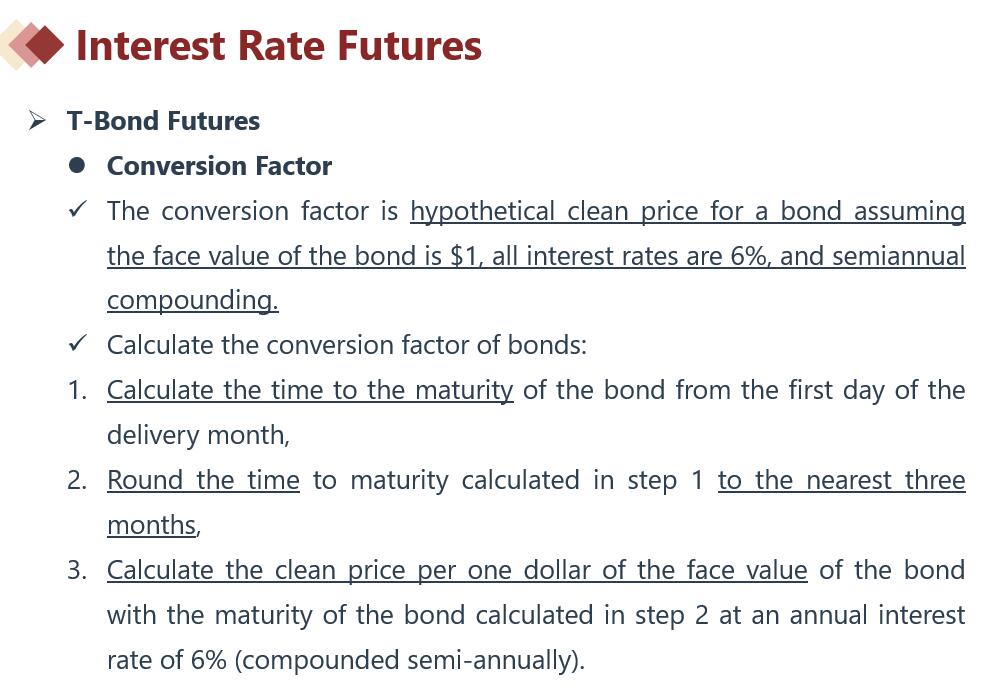Click the text 'delivery month,'
Viewport: 1001px width, 700px height.
(198, 435)
